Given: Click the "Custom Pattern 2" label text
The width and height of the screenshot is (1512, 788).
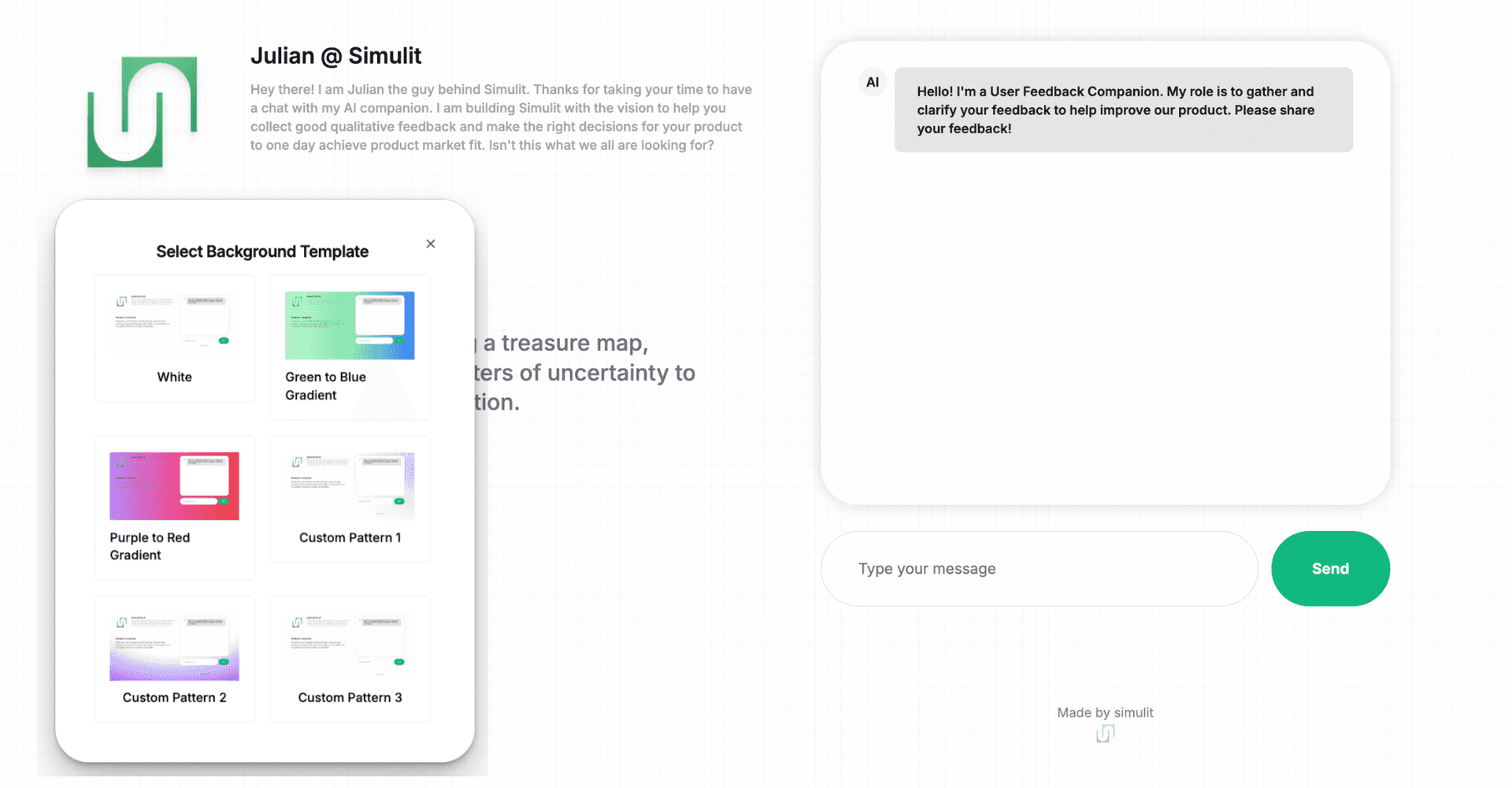Looking at the screenshot, I should pos(174,697).
